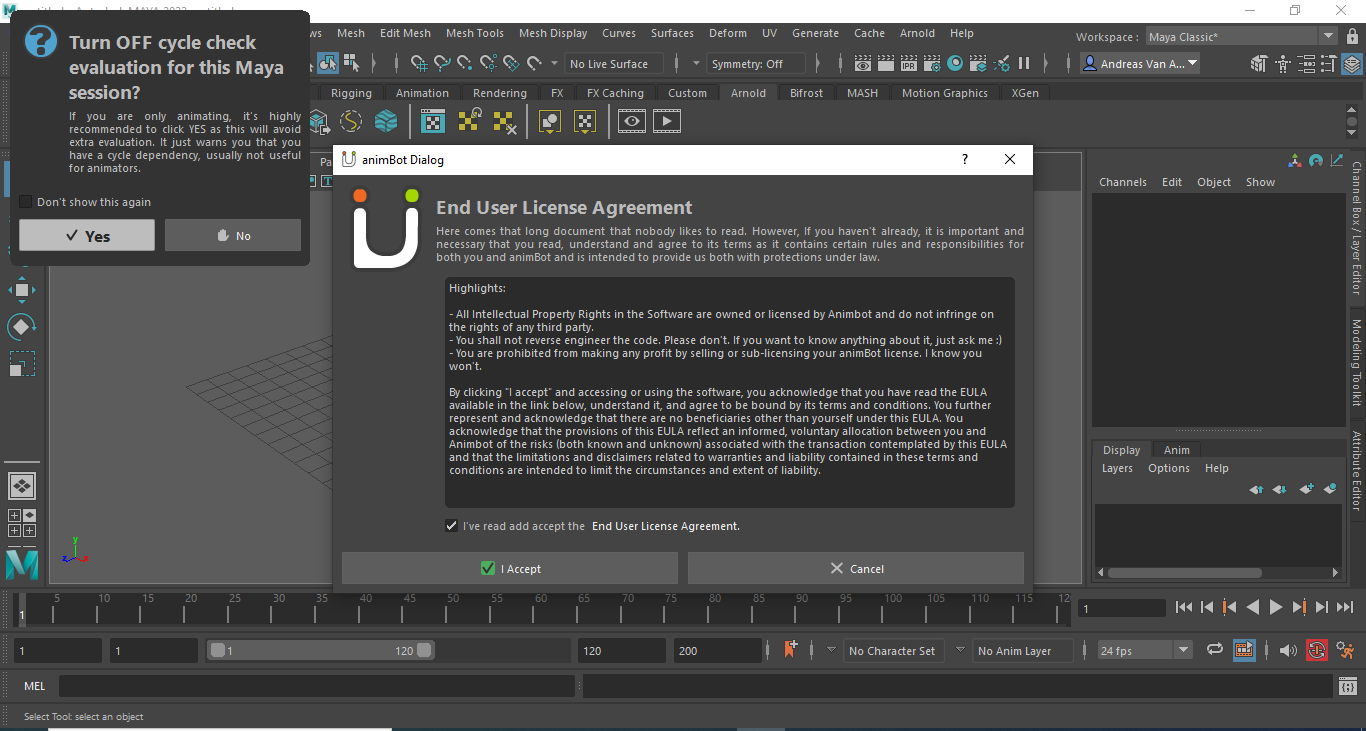Step to the next keyframe
Viewport: 1366px width, 731px height.
point(1299,607)
